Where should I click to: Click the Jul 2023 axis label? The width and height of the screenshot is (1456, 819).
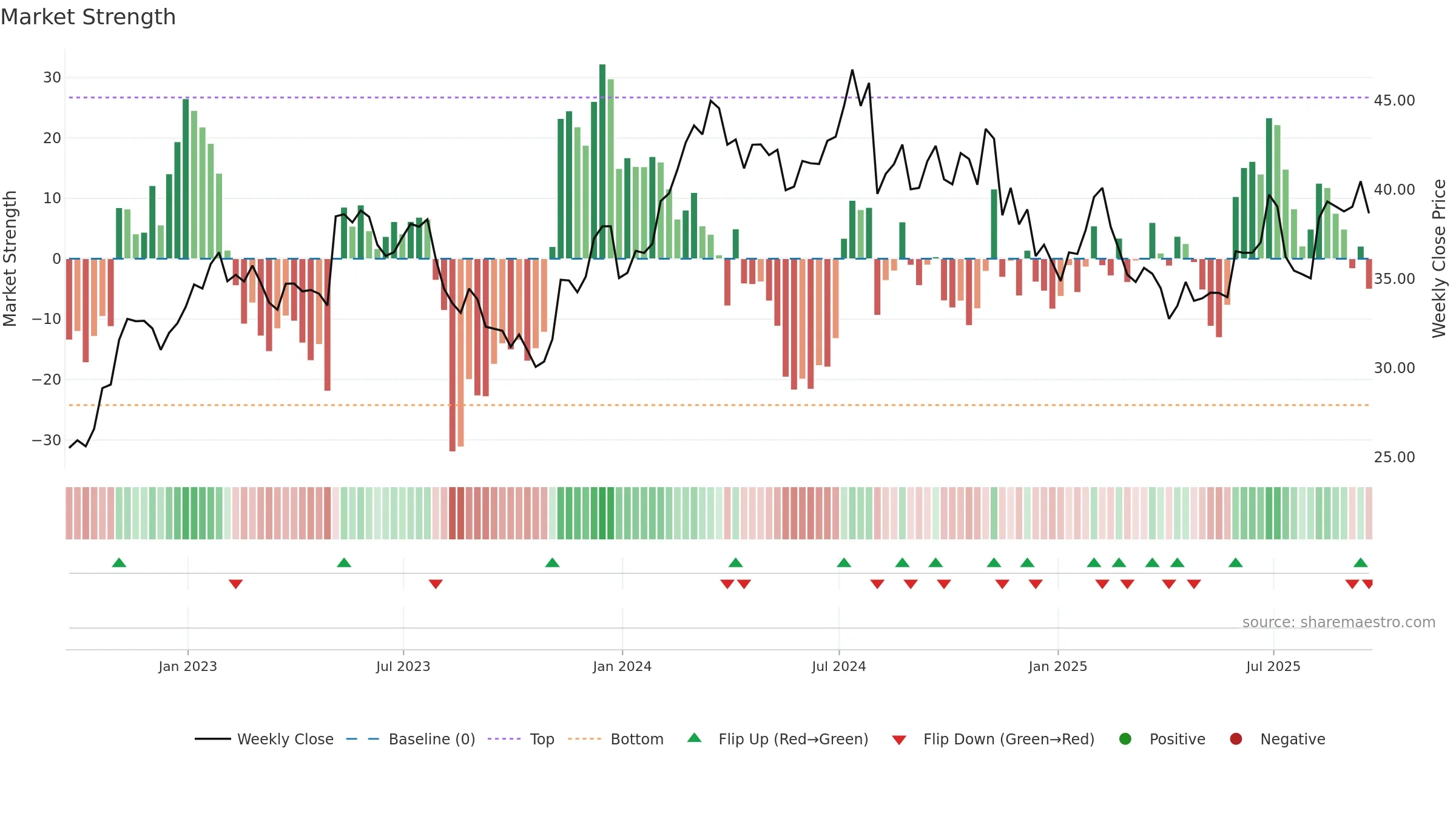(403, 666)
